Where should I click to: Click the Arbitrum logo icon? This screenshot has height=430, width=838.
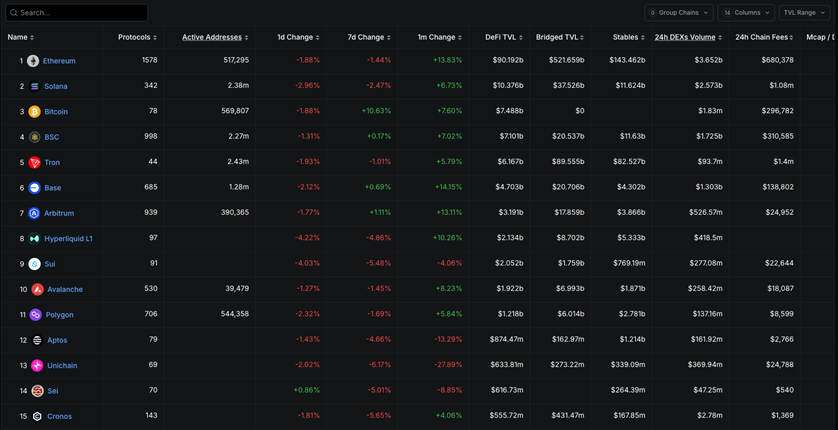pyautogui.click(x=34, y=213)
